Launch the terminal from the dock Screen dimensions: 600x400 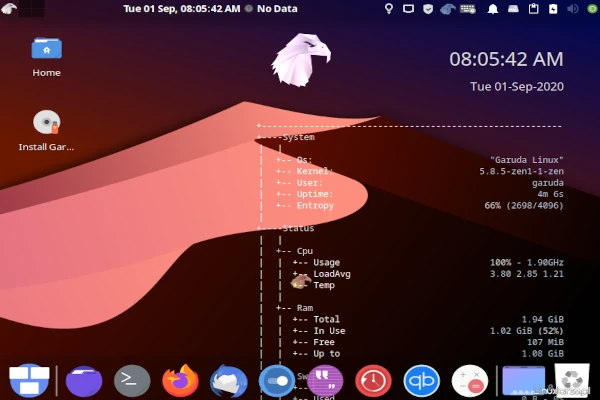coord(132,381)
